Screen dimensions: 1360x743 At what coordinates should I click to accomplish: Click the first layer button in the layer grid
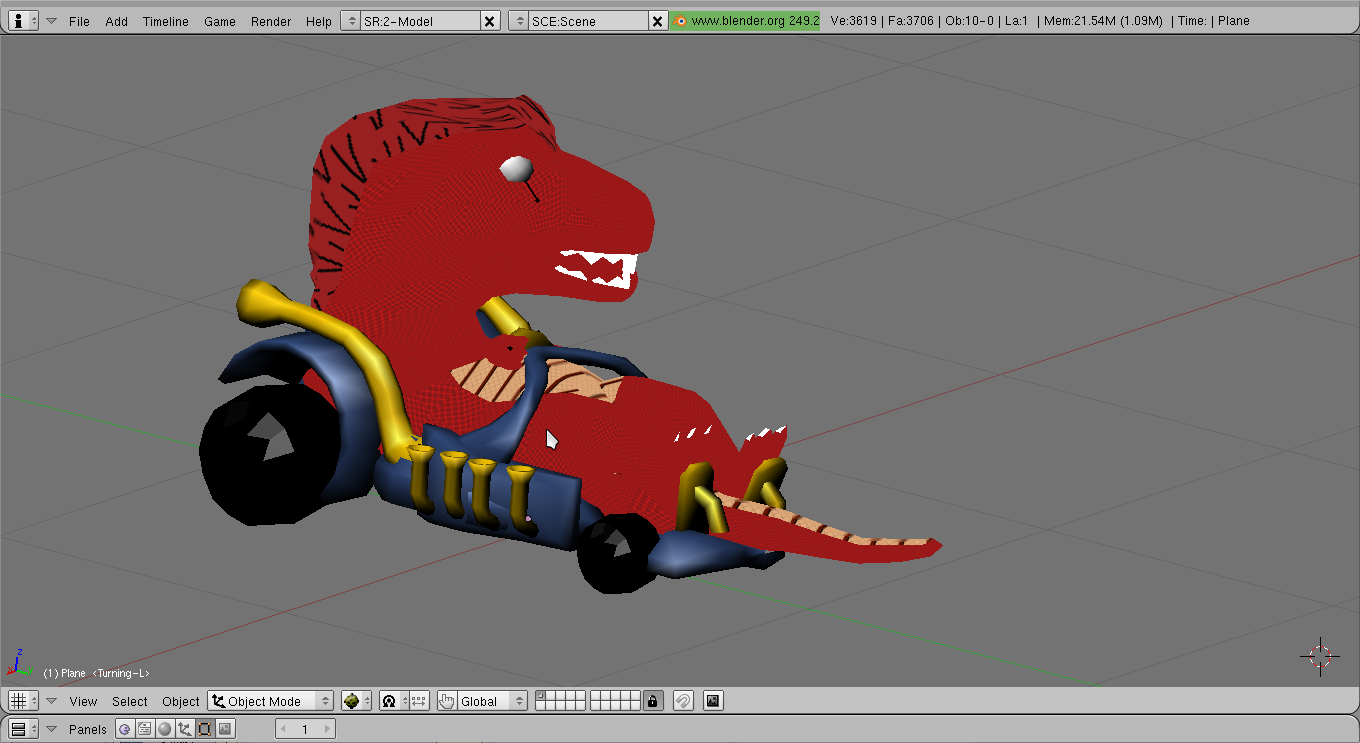point(540,696)
